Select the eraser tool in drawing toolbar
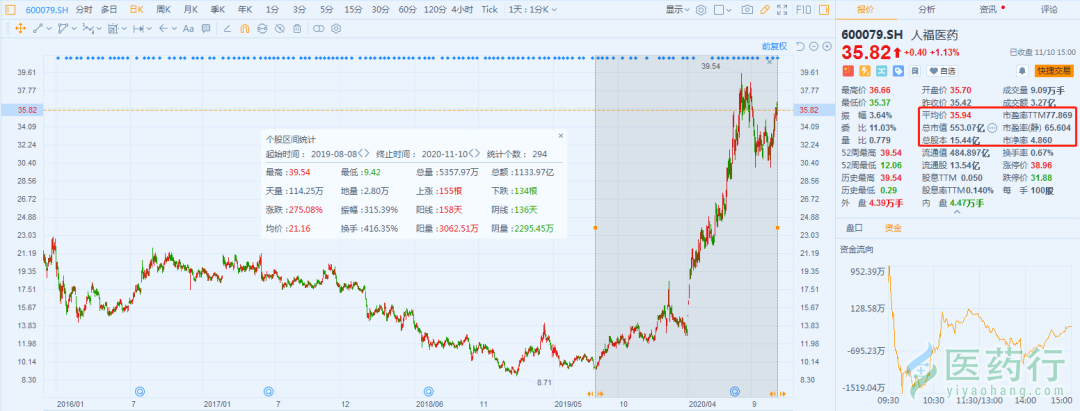This screenshot has height=411, width=1080. tap(227, 28)
